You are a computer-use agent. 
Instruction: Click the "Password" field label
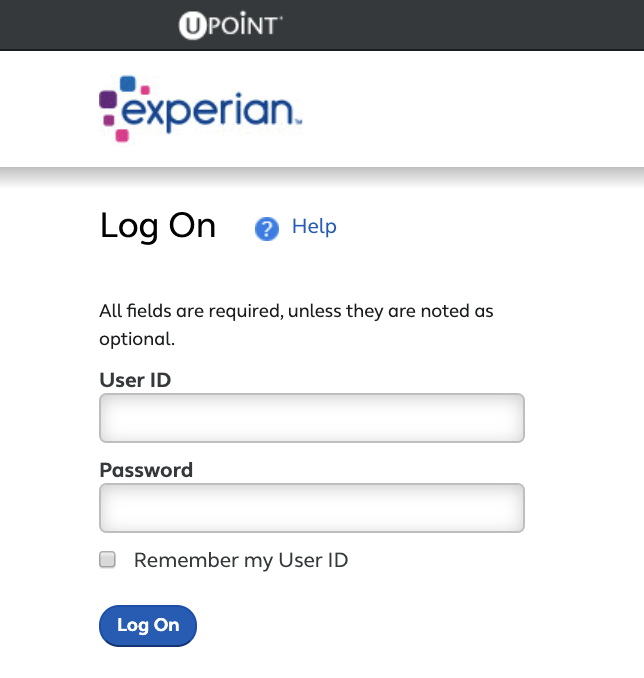point(146,470)
